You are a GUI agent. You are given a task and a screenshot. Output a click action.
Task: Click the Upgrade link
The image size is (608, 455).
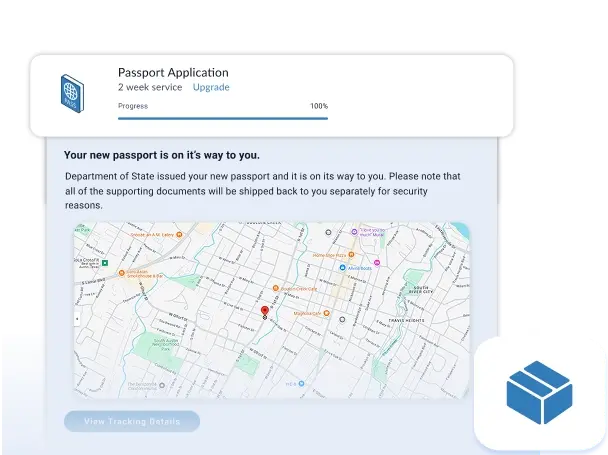(211, 88)
